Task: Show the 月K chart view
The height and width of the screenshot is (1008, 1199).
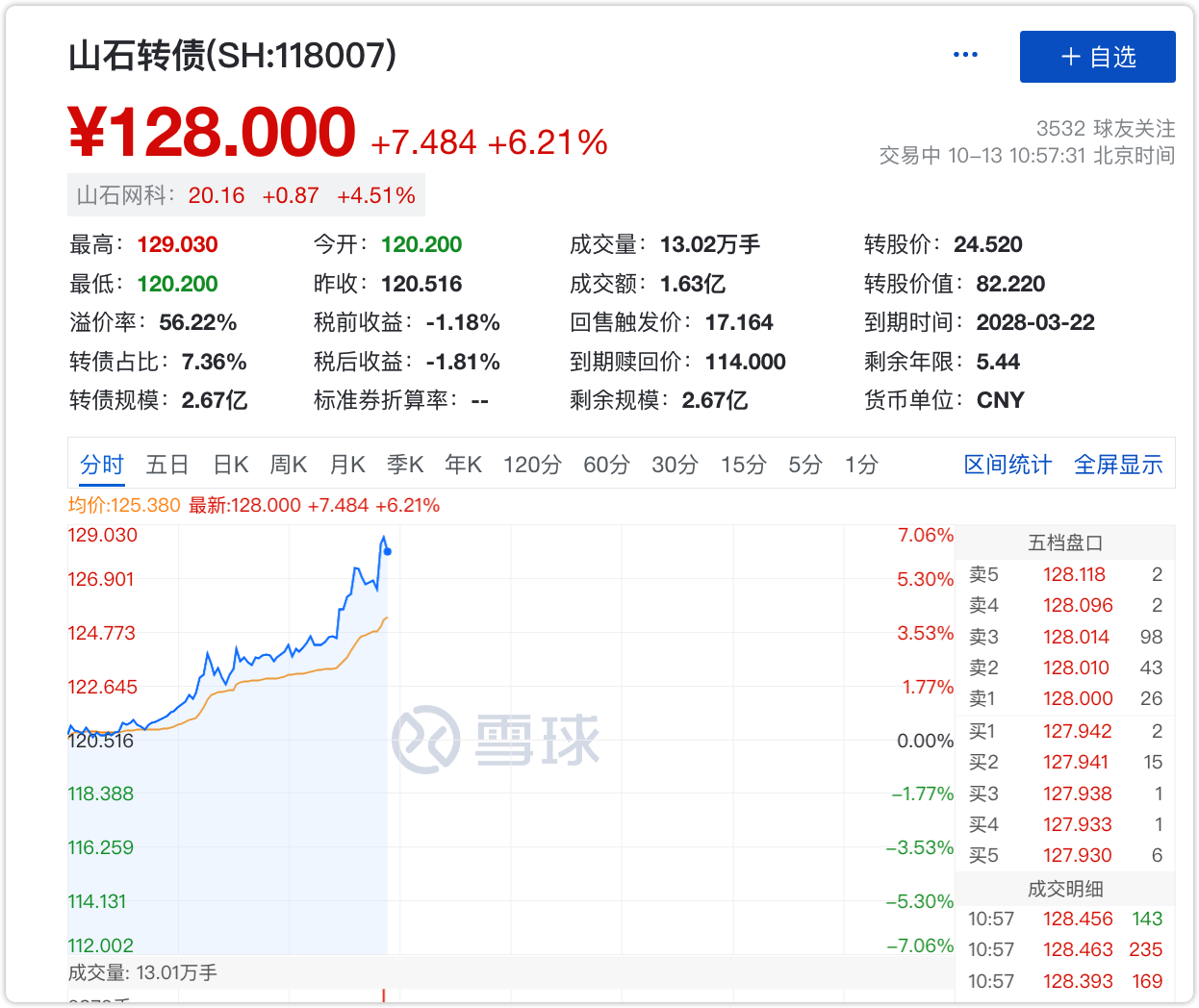Action: coord(347,466)
